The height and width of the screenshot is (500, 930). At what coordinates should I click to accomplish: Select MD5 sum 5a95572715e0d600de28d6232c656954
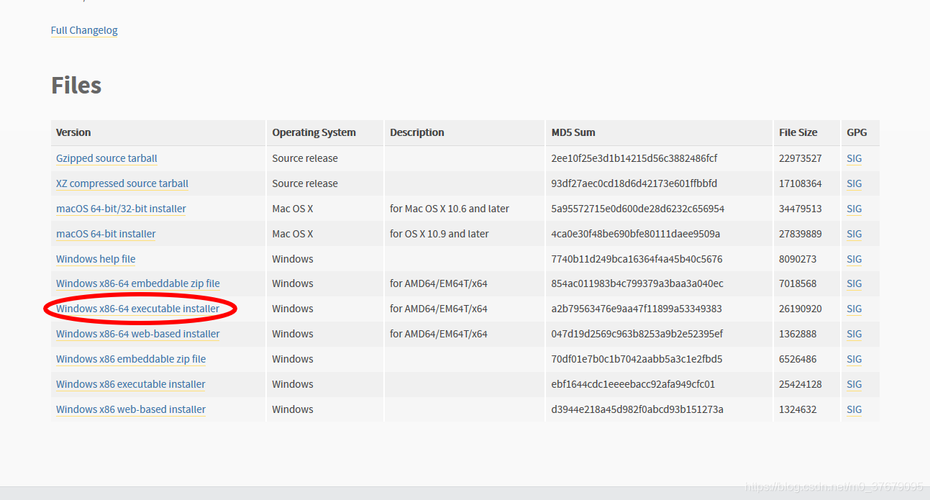coord(638,209)
